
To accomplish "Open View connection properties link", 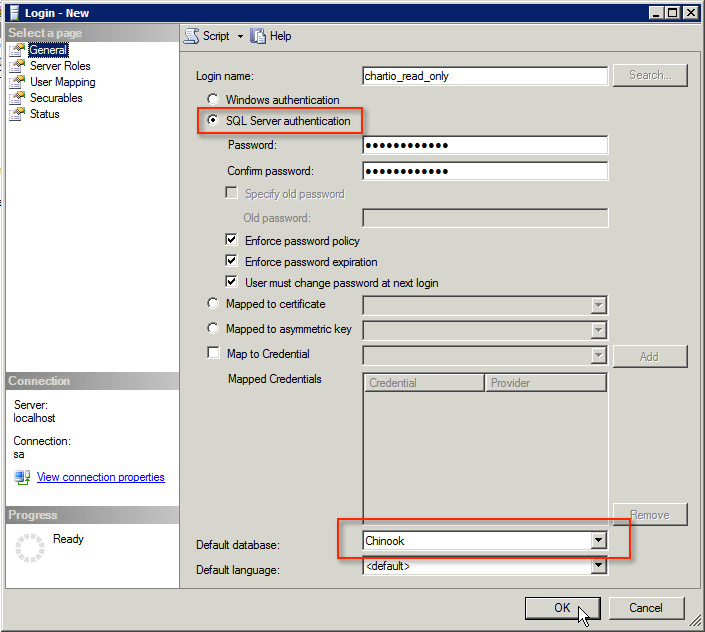I will tap(100, 478).
